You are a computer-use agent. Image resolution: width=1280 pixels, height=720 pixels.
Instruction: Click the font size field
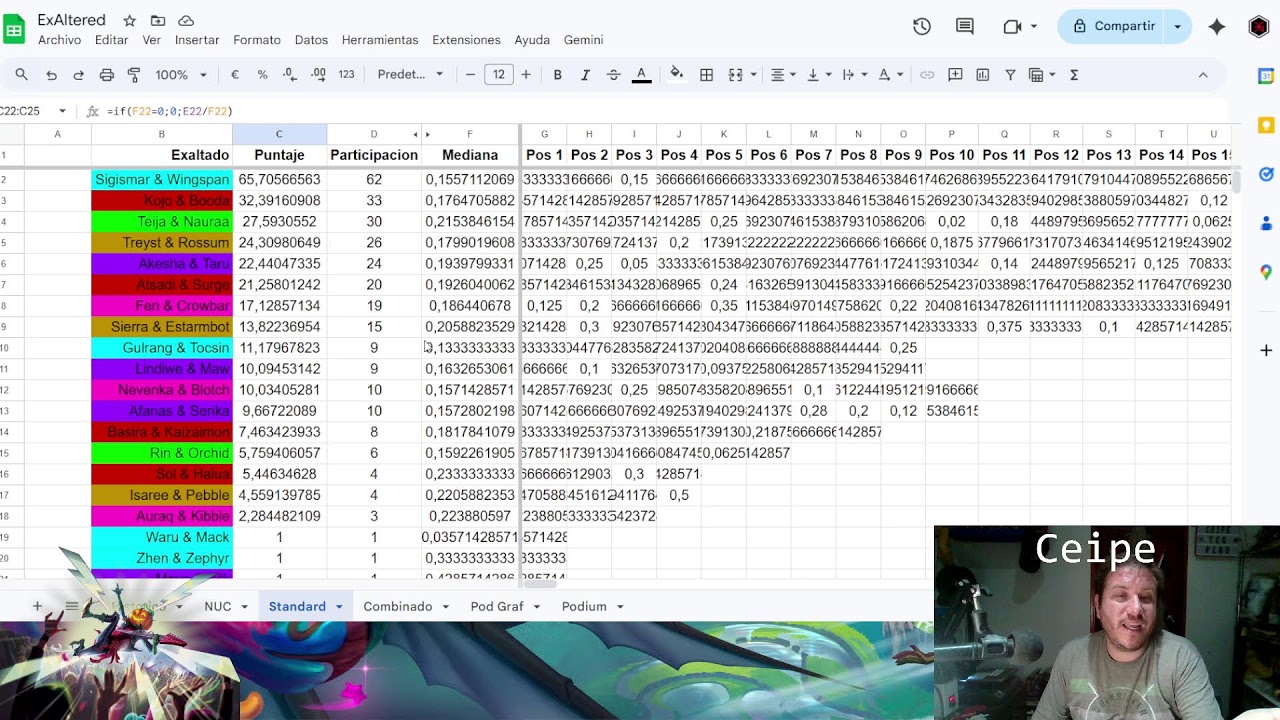coord(499,75)
